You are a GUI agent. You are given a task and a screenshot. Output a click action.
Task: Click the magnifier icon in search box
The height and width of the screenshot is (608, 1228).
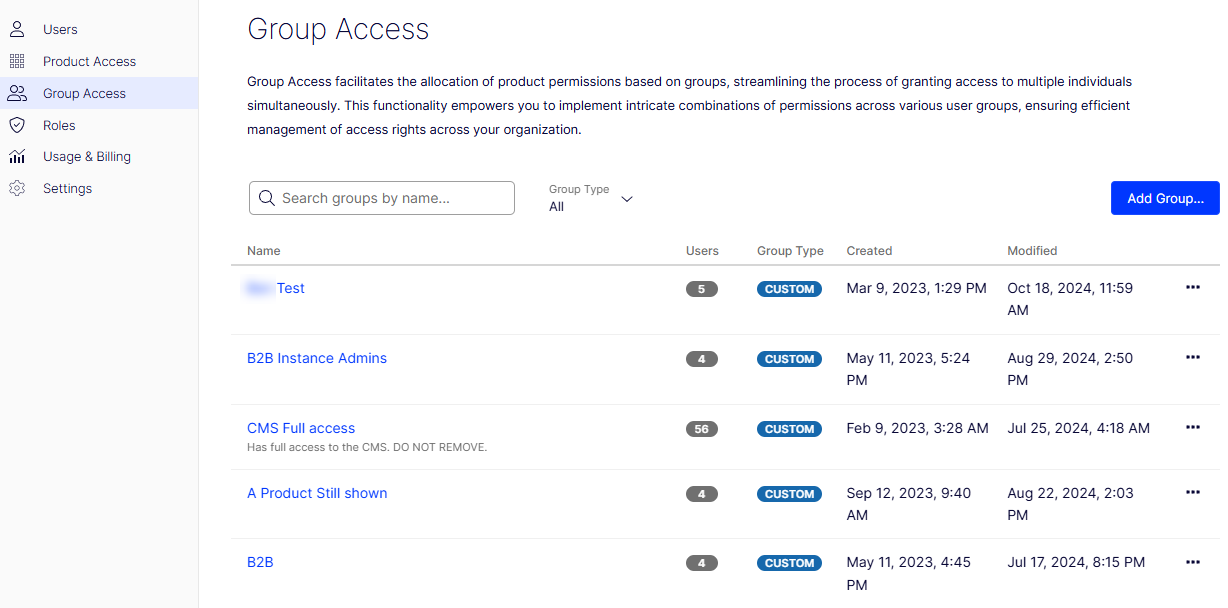267,198
